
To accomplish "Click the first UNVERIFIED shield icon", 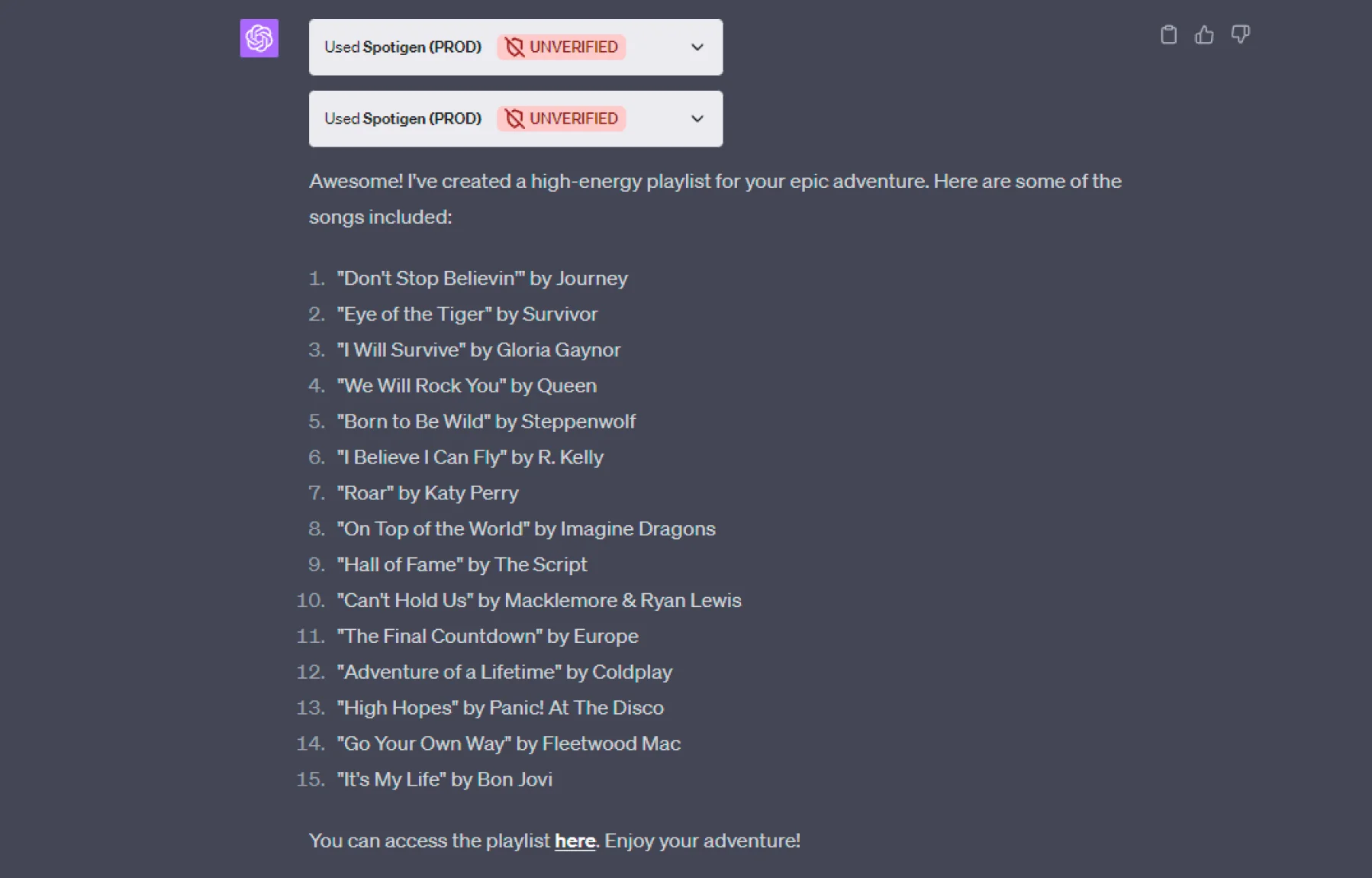I will 515,47.
